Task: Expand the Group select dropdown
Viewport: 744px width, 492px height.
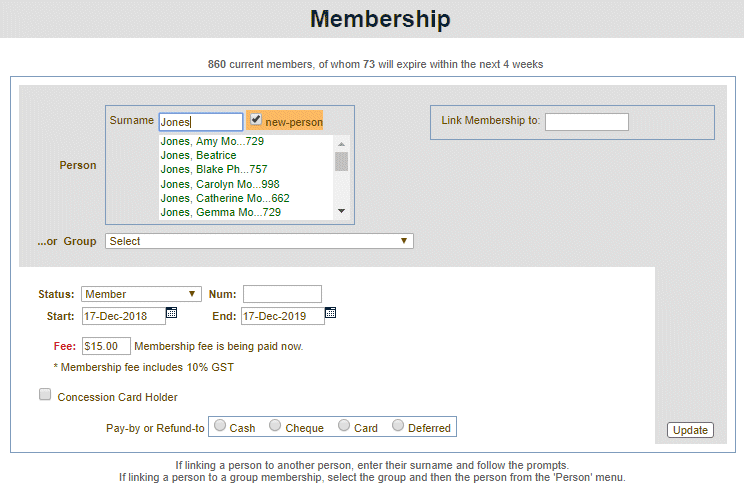Action: click(x=259, y=241)
